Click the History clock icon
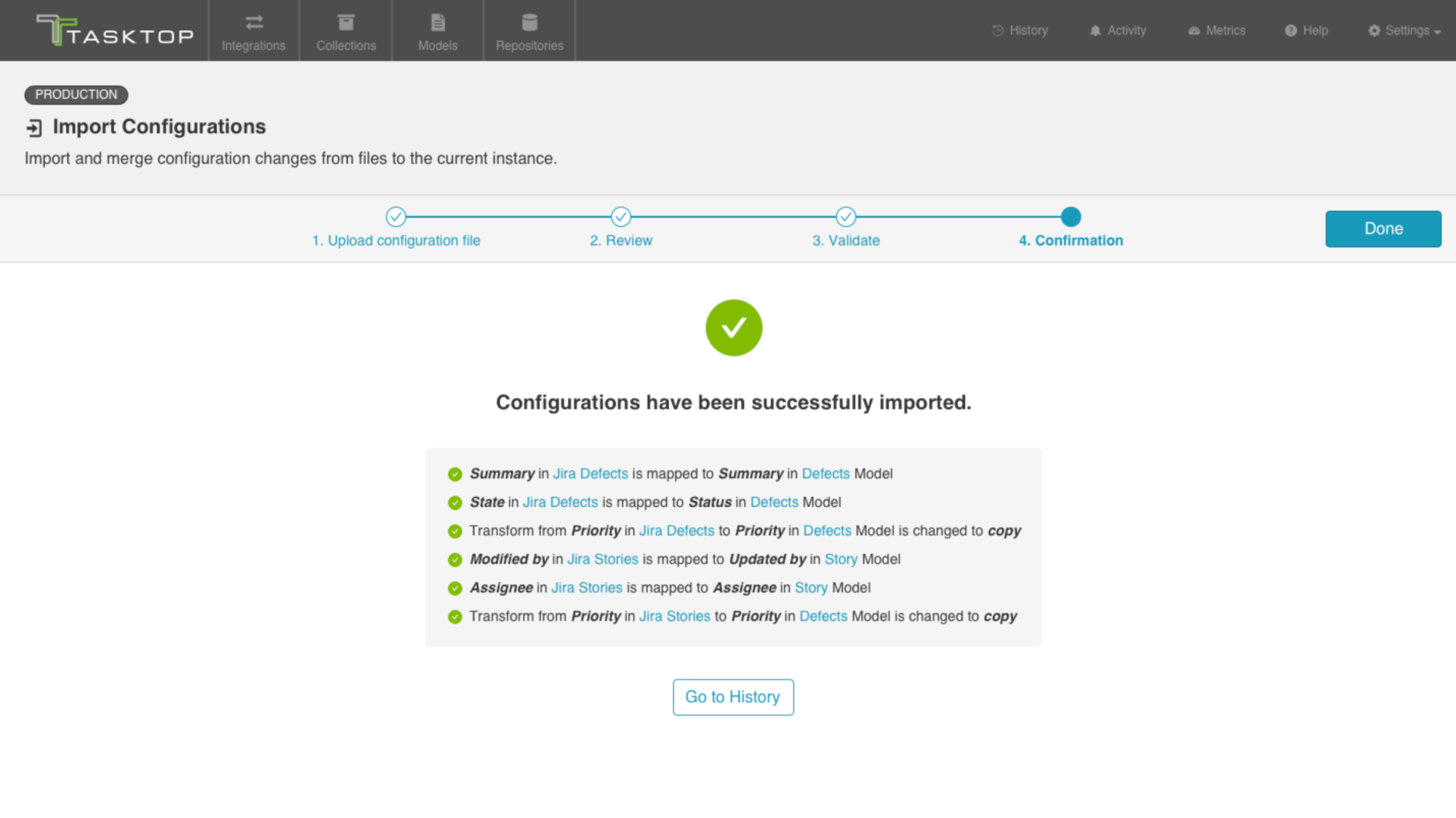Viewport: 1456px width, 818px height. [x=997, y=30]
